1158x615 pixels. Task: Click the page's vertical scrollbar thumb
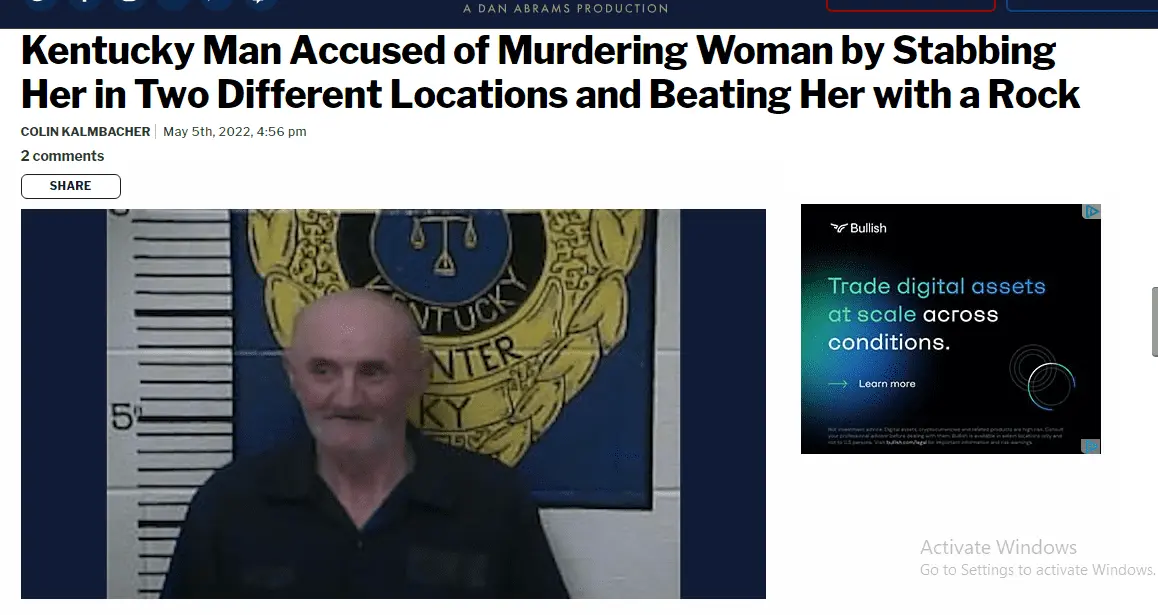pos(1154,322)
